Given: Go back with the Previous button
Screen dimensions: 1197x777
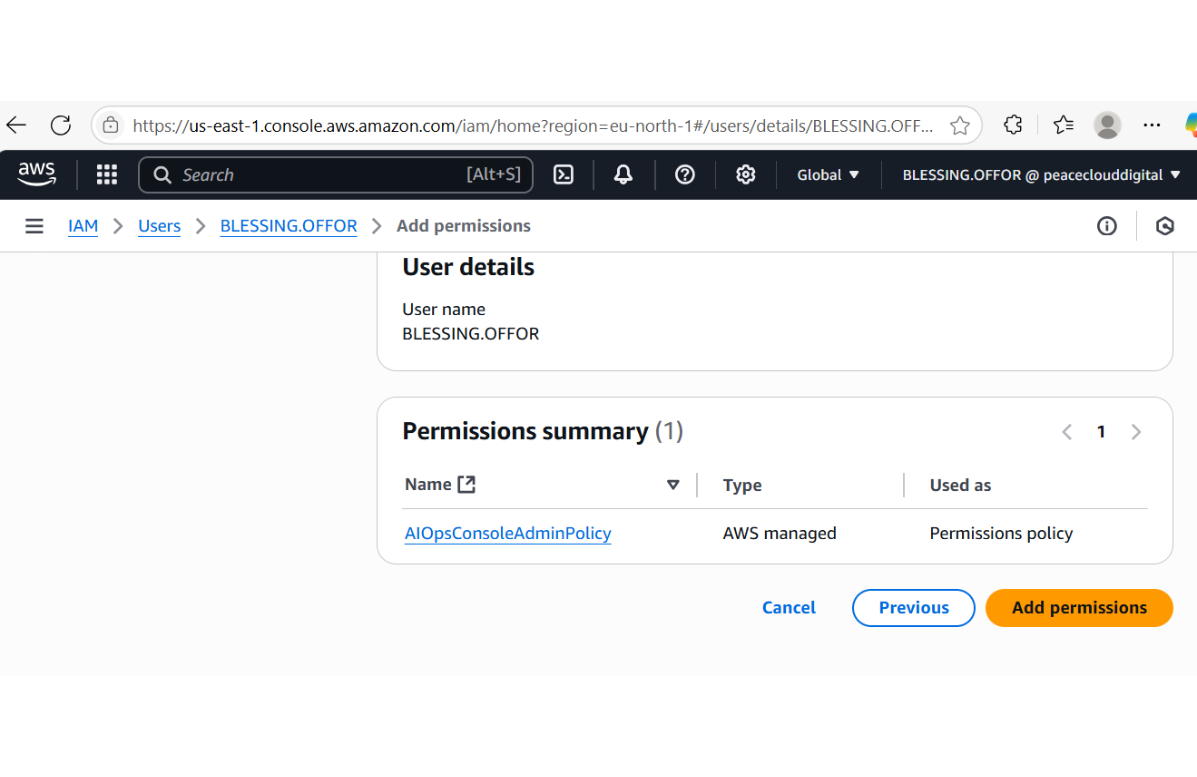Looking at the screenshot, I should coord(914,608).
